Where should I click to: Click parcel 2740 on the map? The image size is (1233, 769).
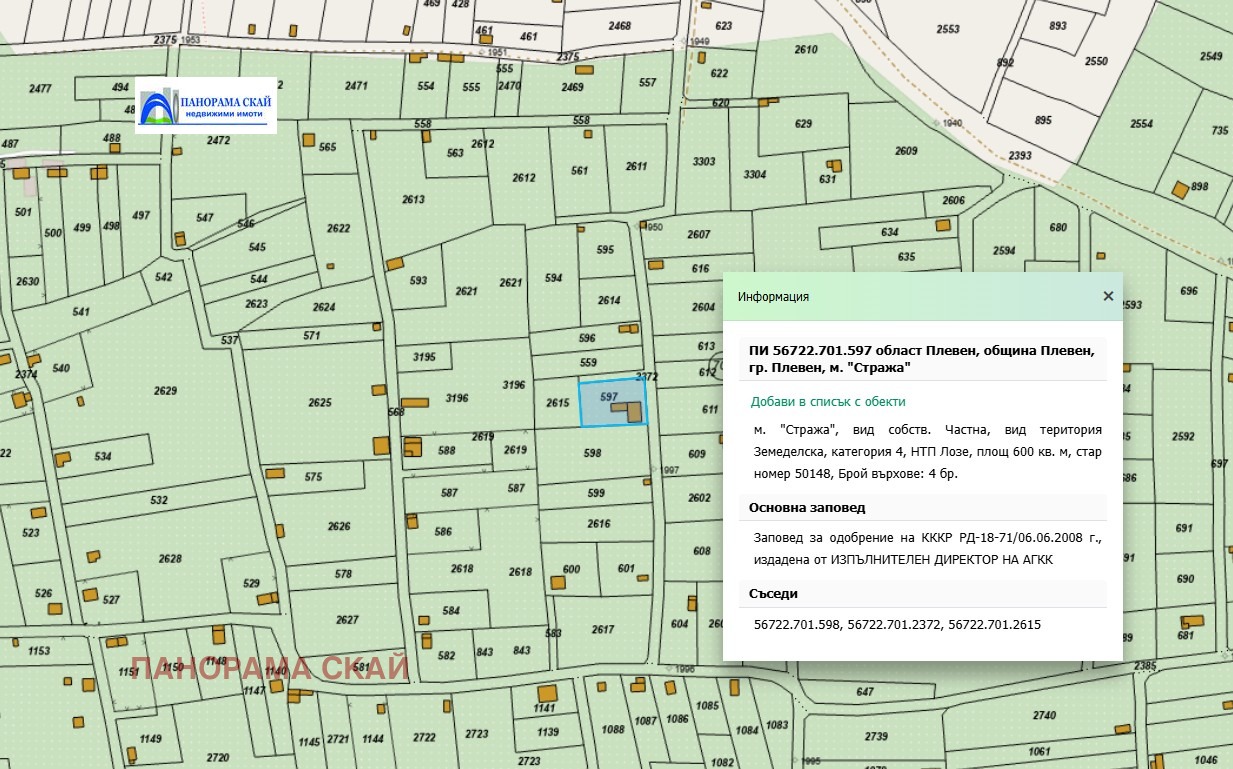(1044, 714)
